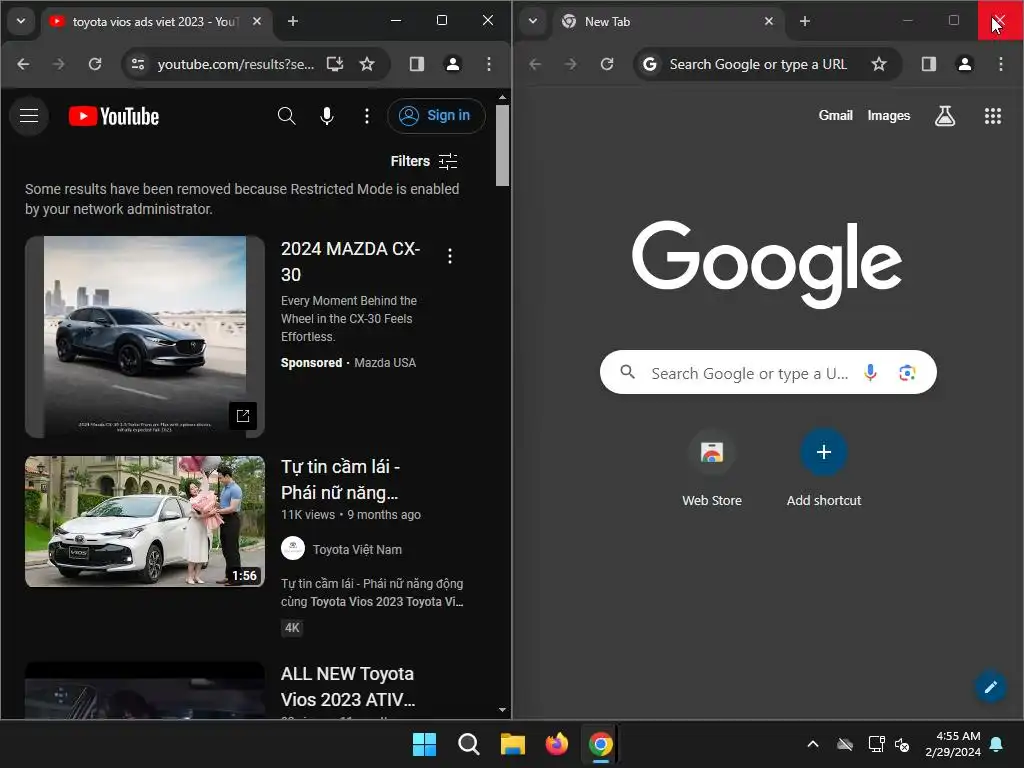Reload the YouTube page

pos(95,64)
